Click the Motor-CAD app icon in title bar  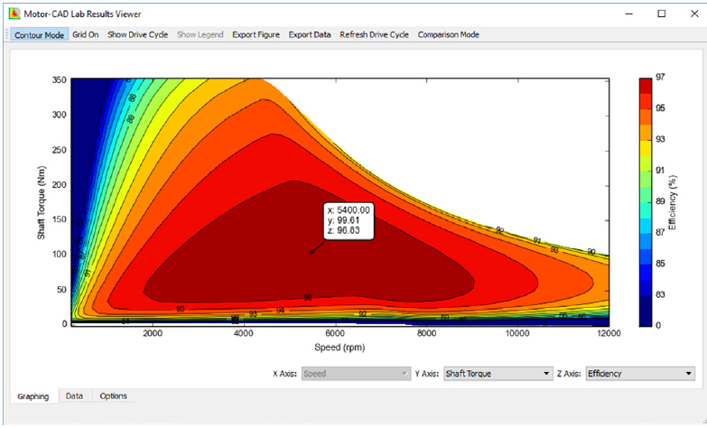(x=14, y=14)
